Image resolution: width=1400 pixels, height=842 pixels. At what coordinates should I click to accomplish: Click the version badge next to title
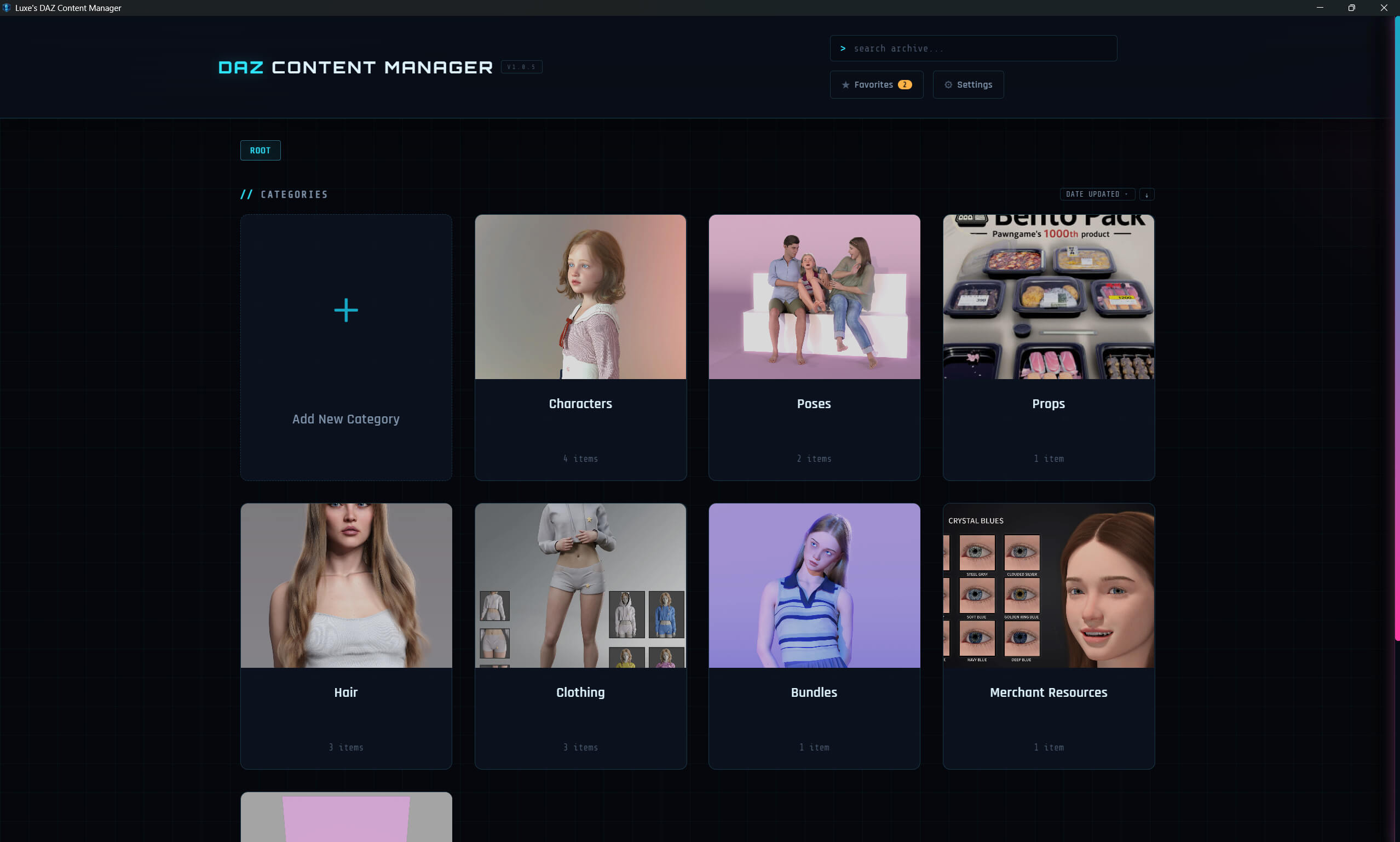521,67
